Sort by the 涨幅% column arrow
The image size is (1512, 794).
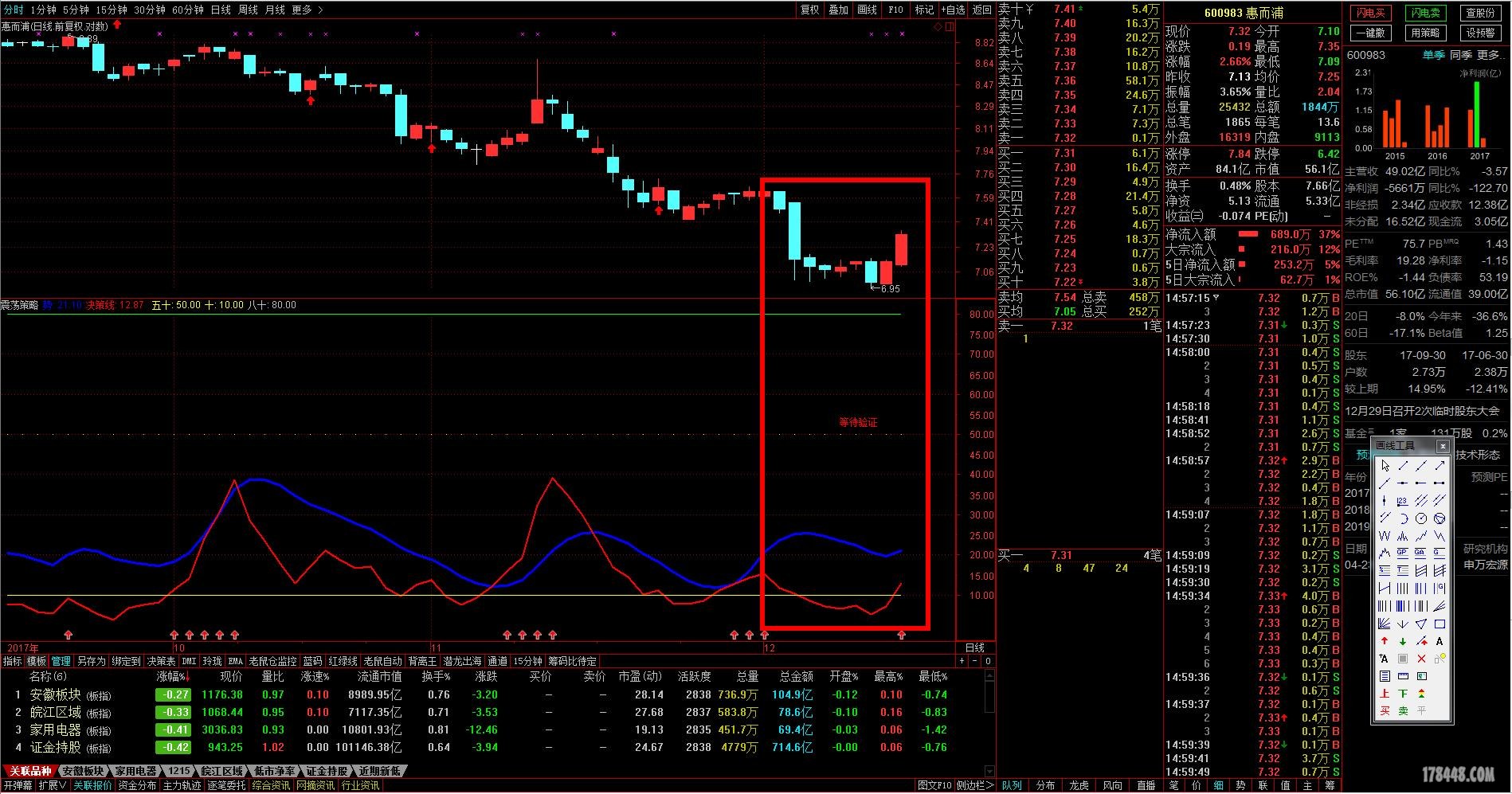tap(188, 677)
